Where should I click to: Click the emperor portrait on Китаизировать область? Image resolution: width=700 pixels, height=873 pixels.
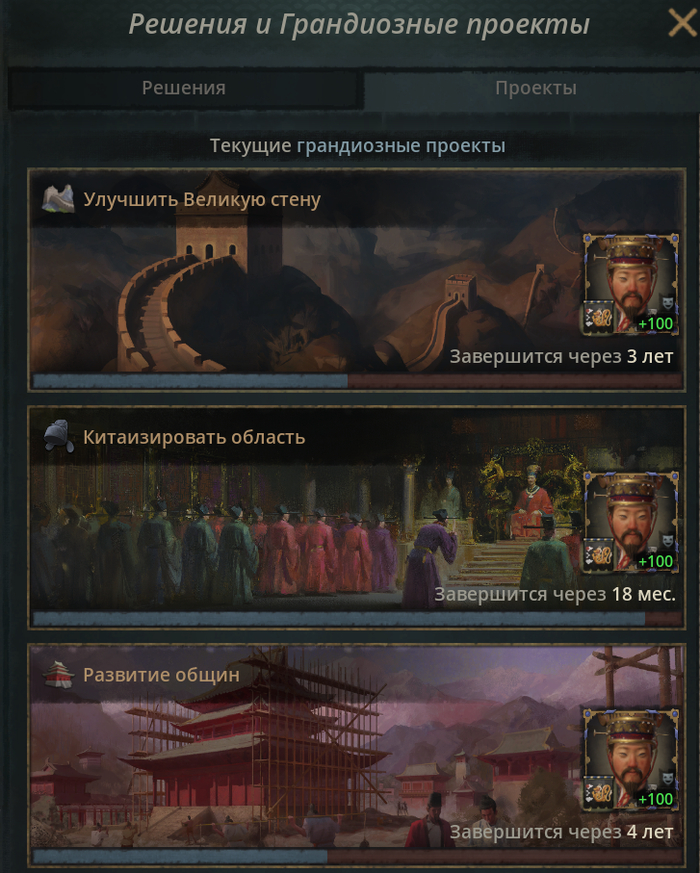click(x=631, y=522)
